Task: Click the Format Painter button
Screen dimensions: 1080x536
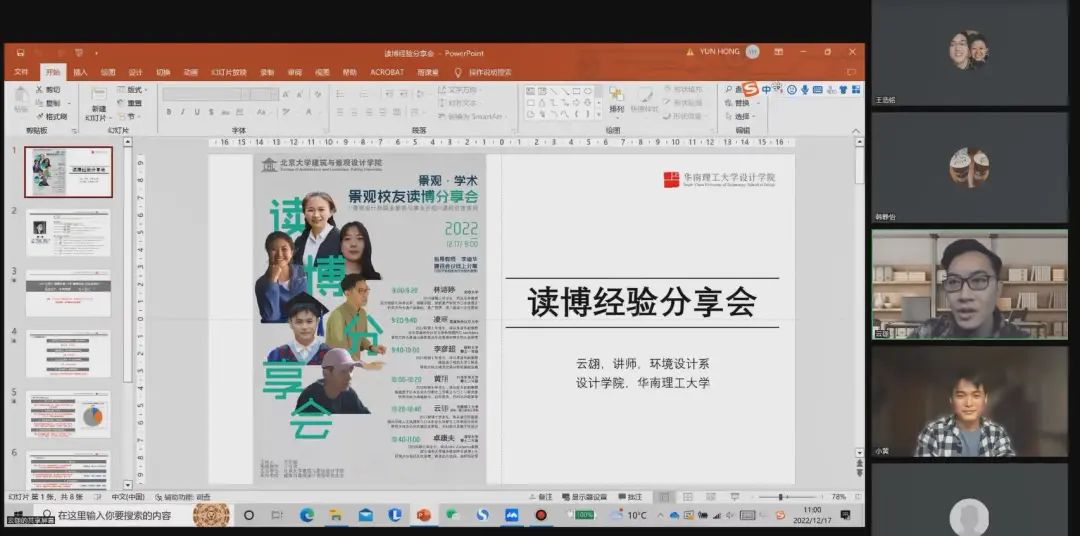Action: [x=51, y=116]
